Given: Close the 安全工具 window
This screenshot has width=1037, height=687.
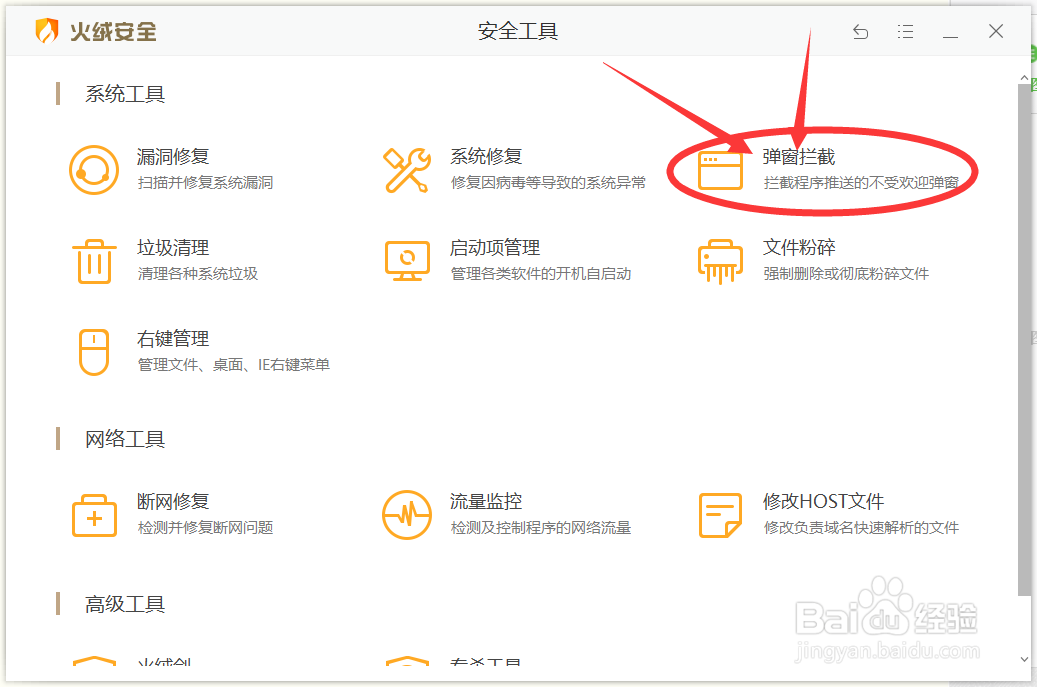Looking at the screenshot, I should click(996, 31).
